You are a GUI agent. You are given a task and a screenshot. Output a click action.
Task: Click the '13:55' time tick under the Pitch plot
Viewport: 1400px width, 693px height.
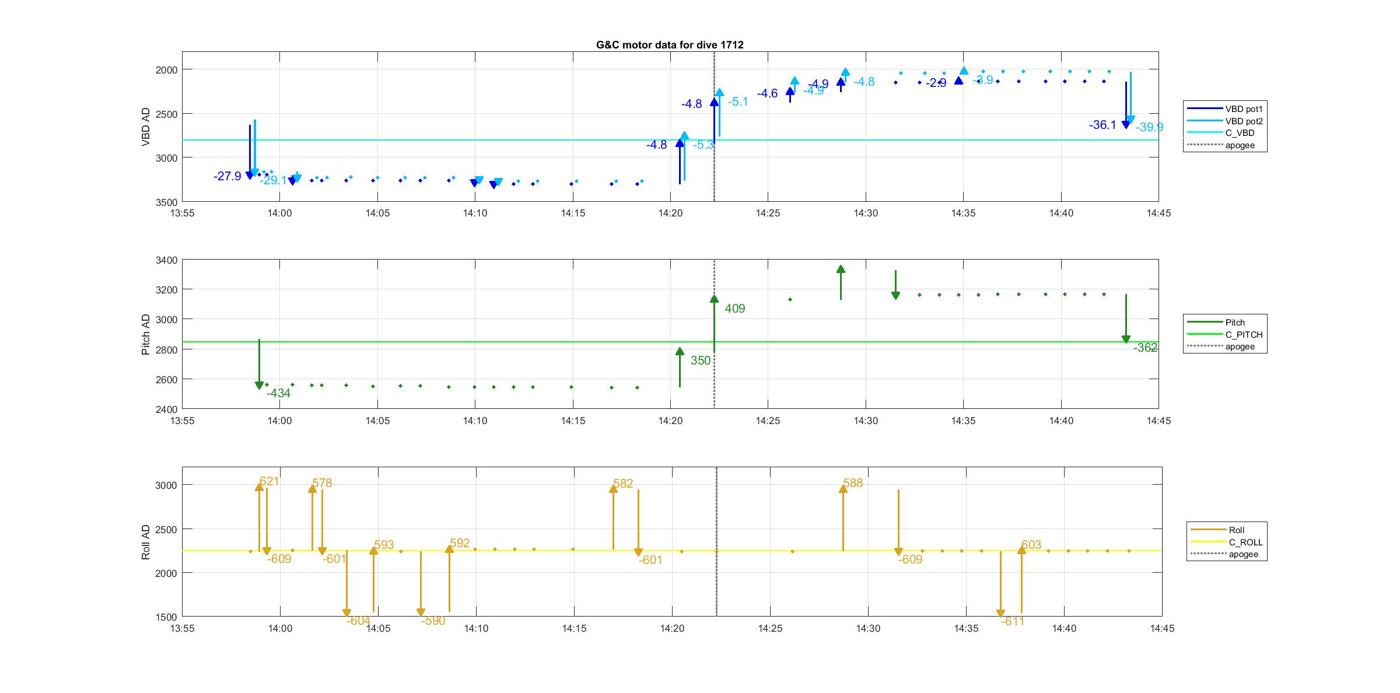click(182, 421)
